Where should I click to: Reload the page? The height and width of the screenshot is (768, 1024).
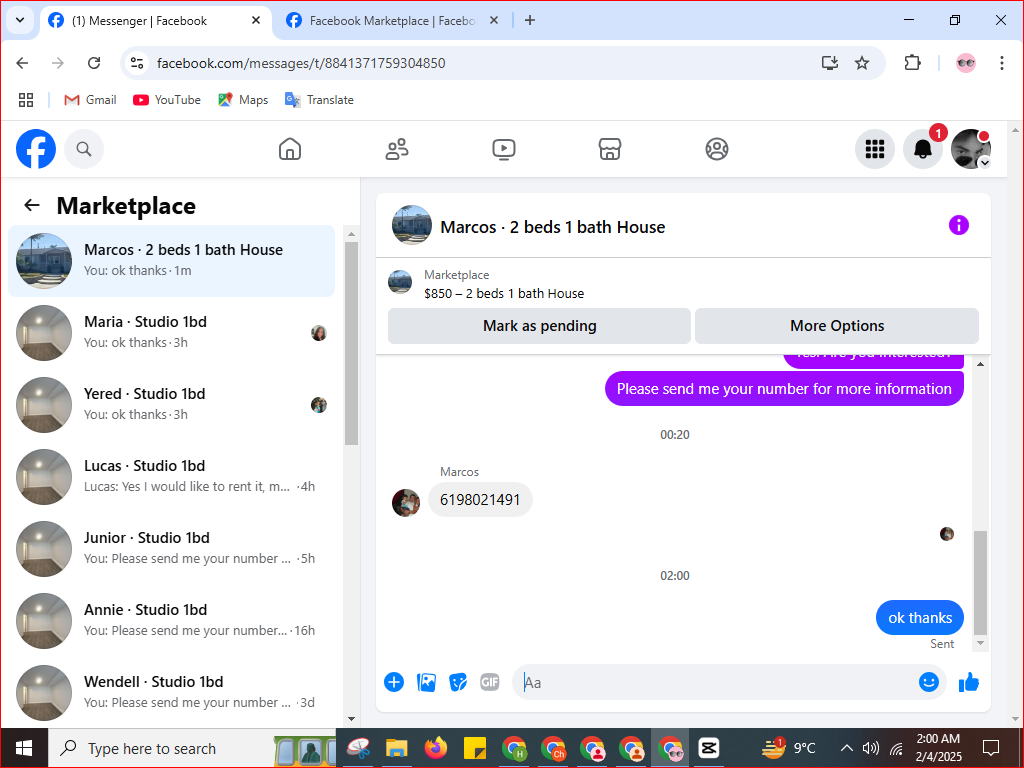(x=94, y=63)
